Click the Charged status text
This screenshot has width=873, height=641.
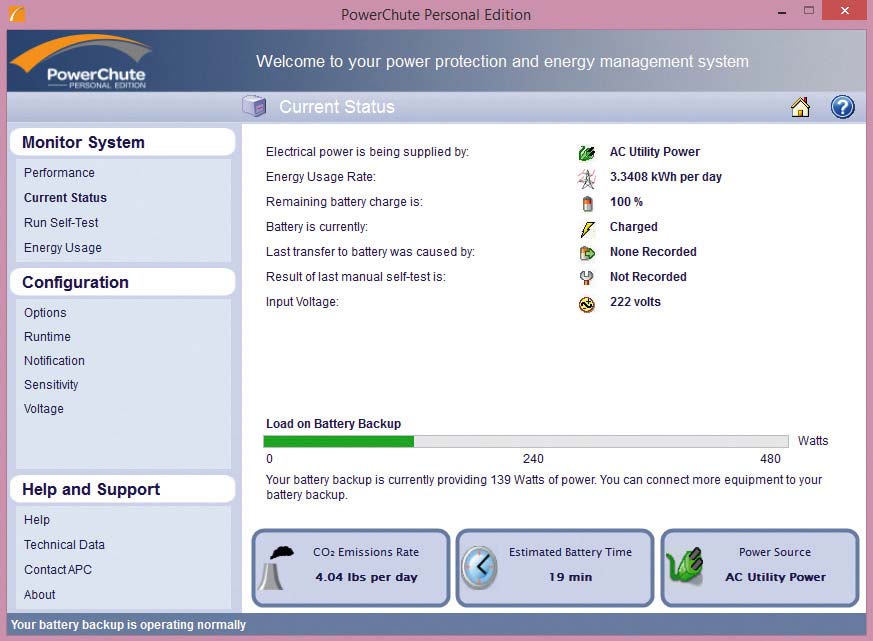[634, 227]
